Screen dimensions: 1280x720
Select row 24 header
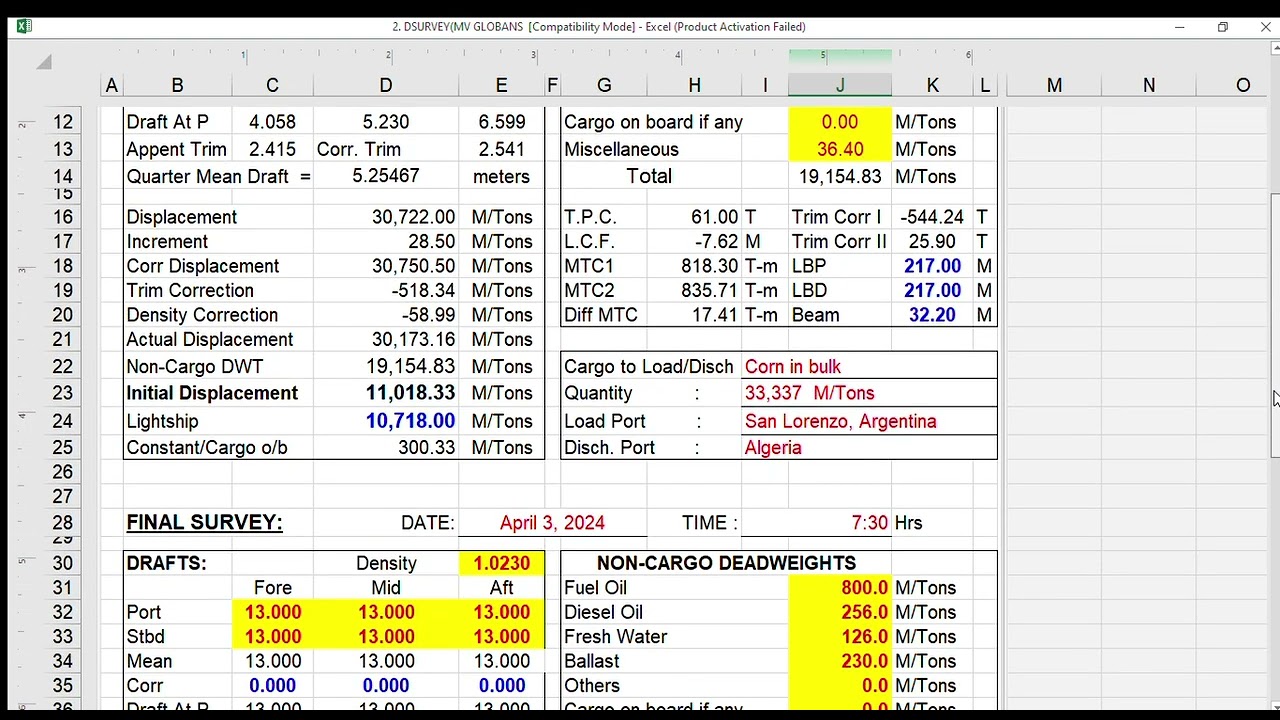point(63,421)
